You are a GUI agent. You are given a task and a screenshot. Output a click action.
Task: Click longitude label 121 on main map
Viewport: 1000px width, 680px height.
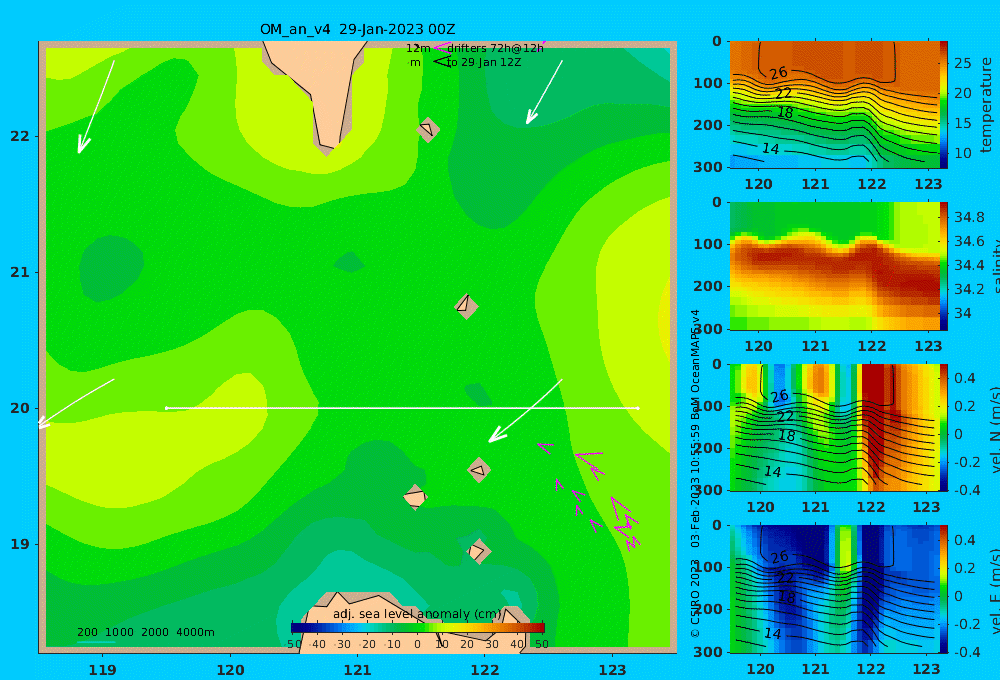[357, 670]
